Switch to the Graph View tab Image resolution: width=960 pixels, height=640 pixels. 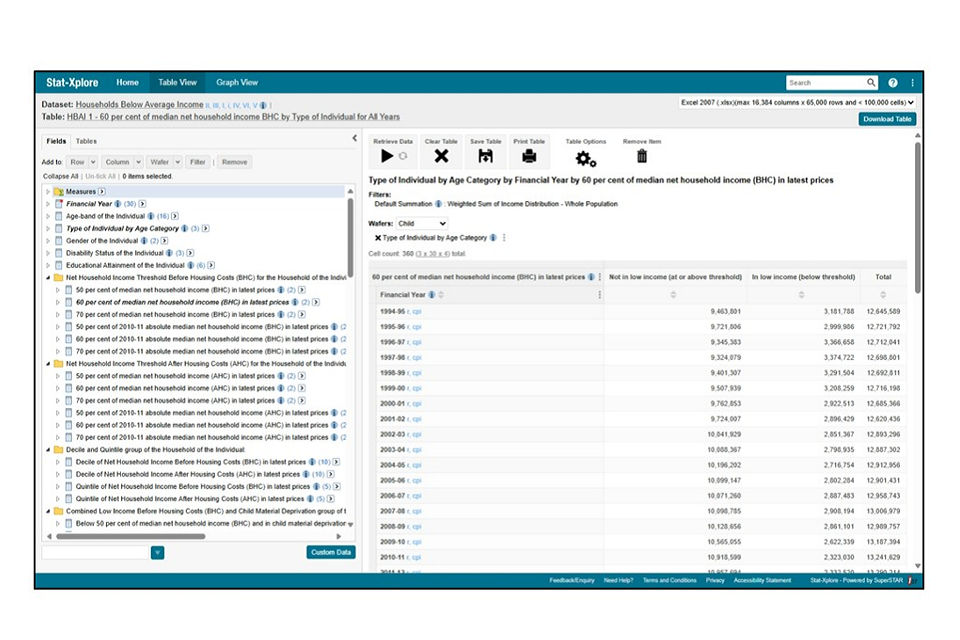[x=237, y=83]
